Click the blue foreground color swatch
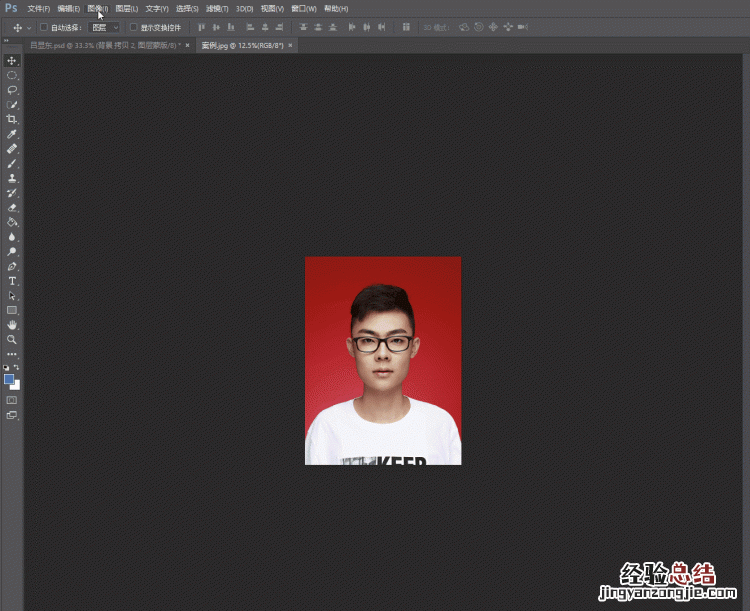Image resolution: width=750 pixels, height=611 pixels. (9, 379)
